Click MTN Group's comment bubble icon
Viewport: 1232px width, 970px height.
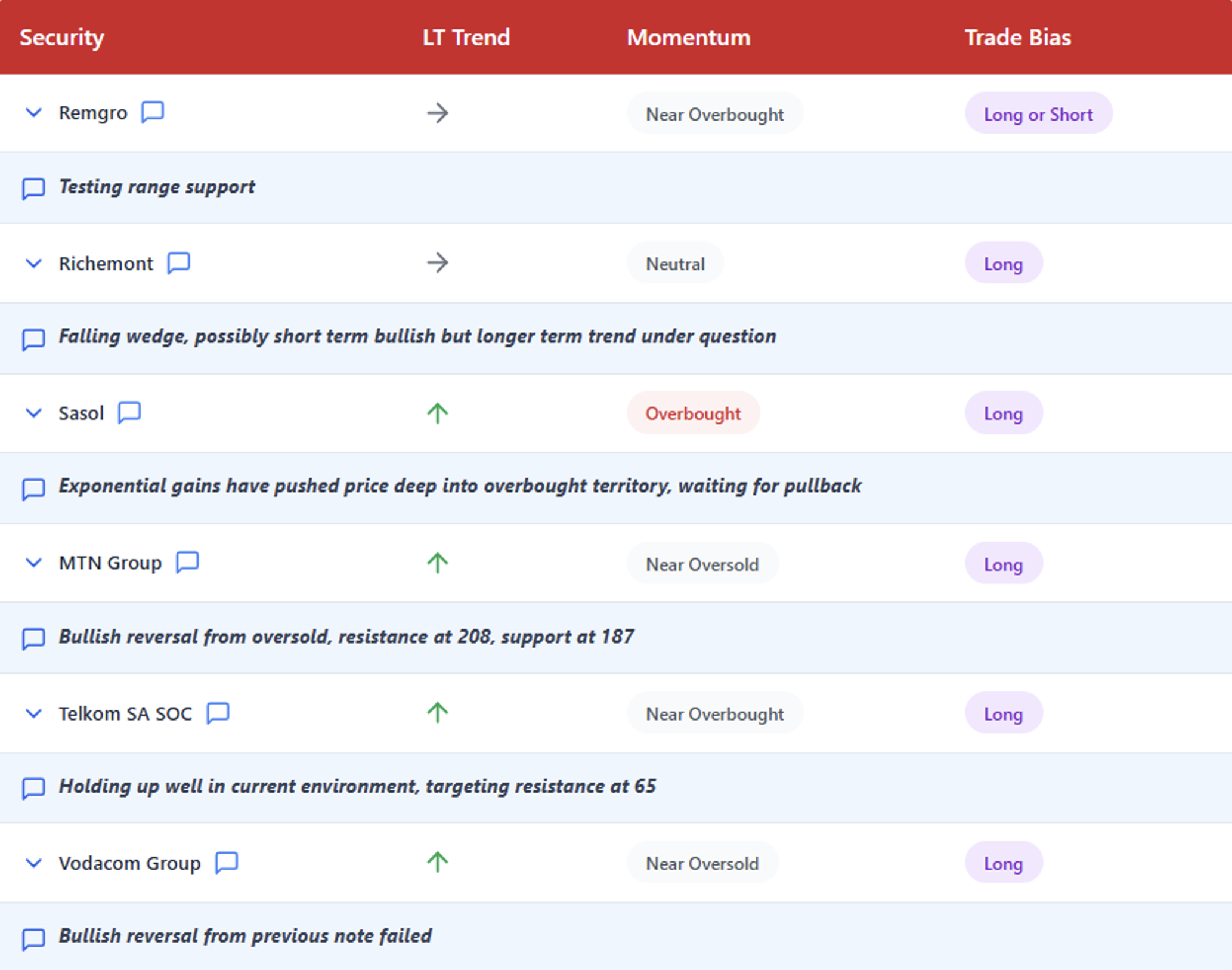pyautogui.click(x=187, y=562)
